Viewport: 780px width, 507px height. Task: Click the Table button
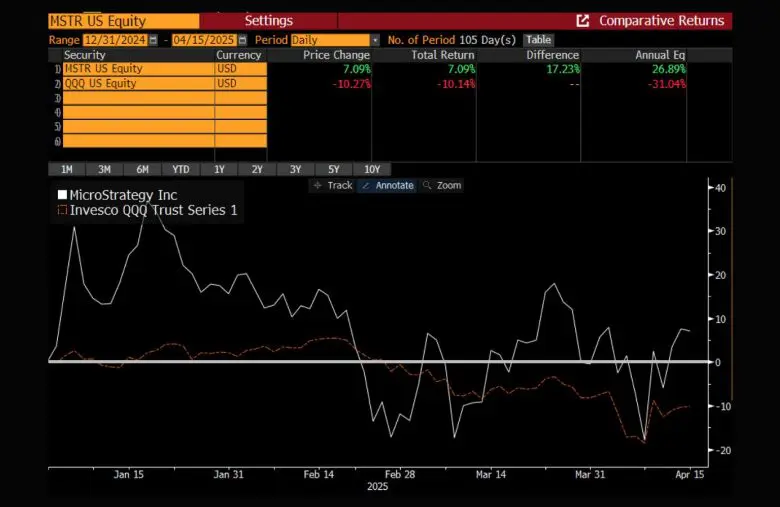538,40
